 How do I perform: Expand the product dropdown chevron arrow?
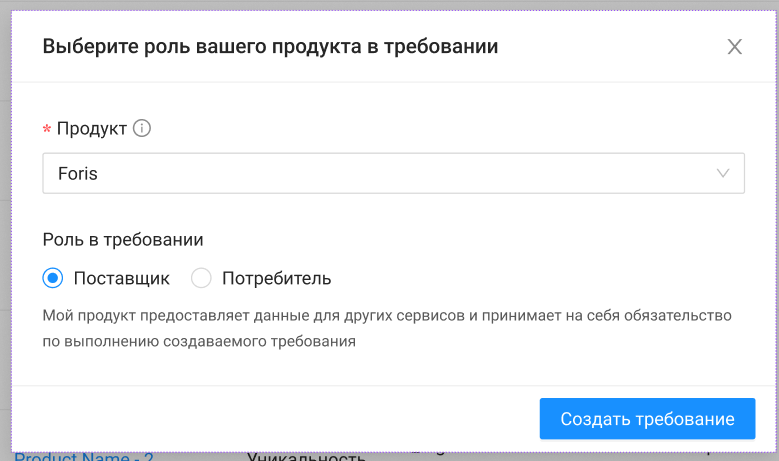click(724, 173)
